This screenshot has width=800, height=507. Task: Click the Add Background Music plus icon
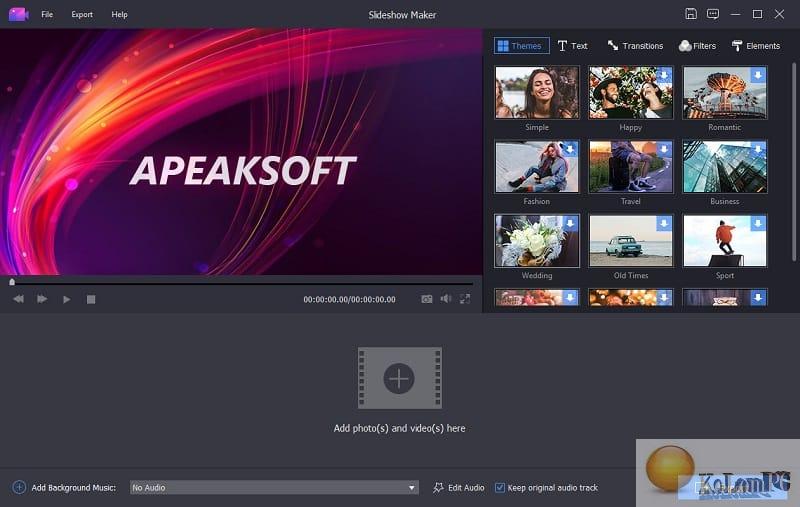click(x=19, y=487)
